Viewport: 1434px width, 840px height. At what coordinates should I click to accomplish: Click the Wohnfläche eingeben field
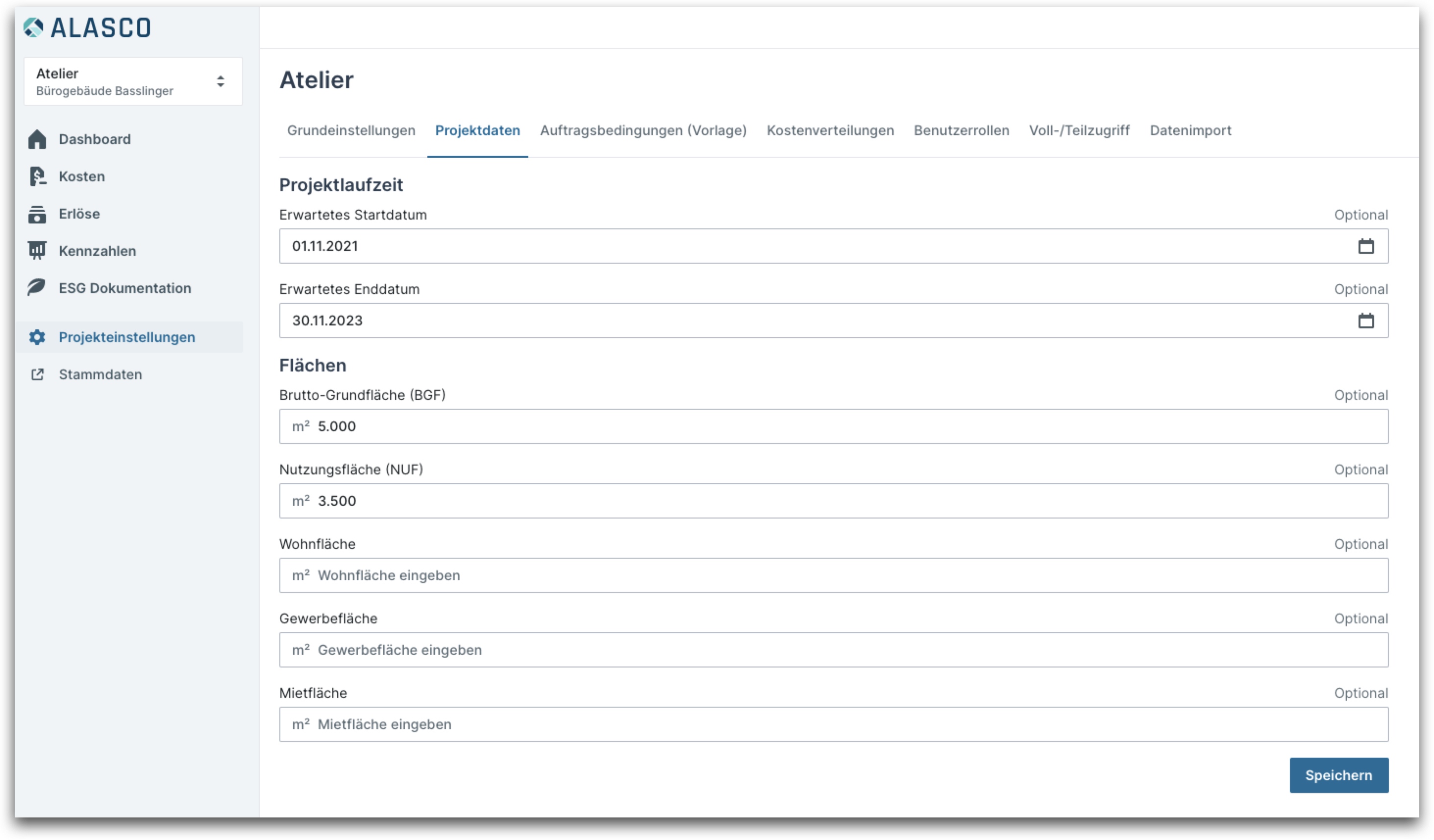click(x=834, y=576)
